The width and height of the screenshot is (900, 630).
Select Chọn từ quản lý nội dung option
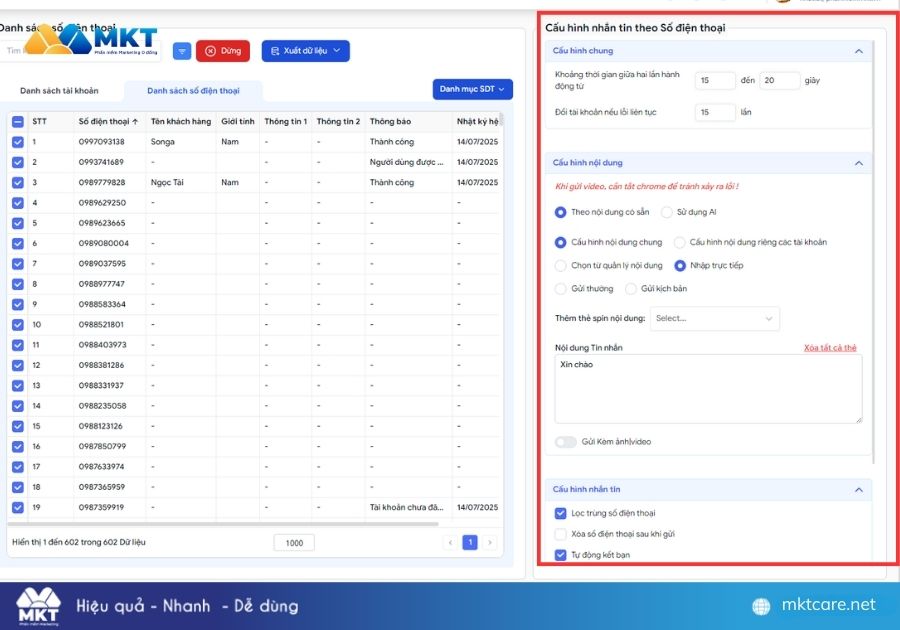click(560, 266)
